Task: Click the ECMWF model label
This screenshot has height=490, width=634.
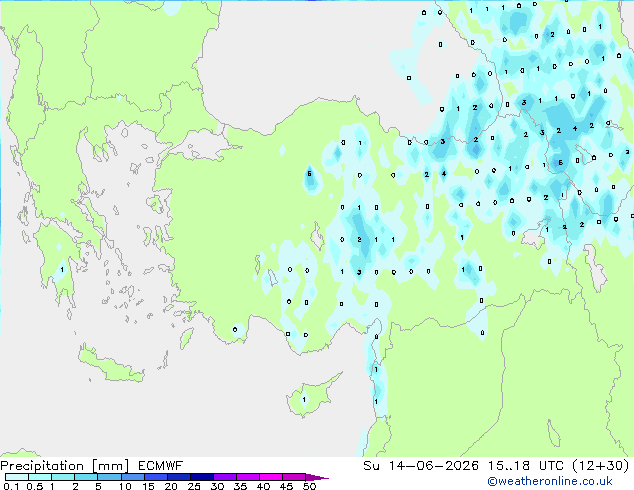Action: coord(161,466)
